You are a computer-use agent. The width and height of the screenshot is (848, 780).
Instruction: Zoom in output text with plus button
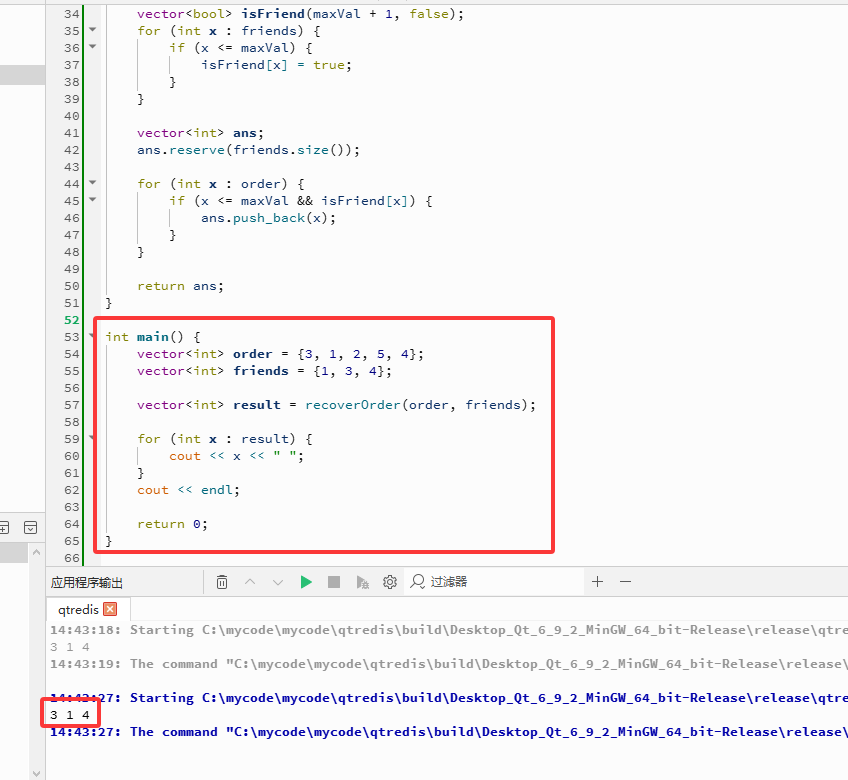click(x=598, y=582)
